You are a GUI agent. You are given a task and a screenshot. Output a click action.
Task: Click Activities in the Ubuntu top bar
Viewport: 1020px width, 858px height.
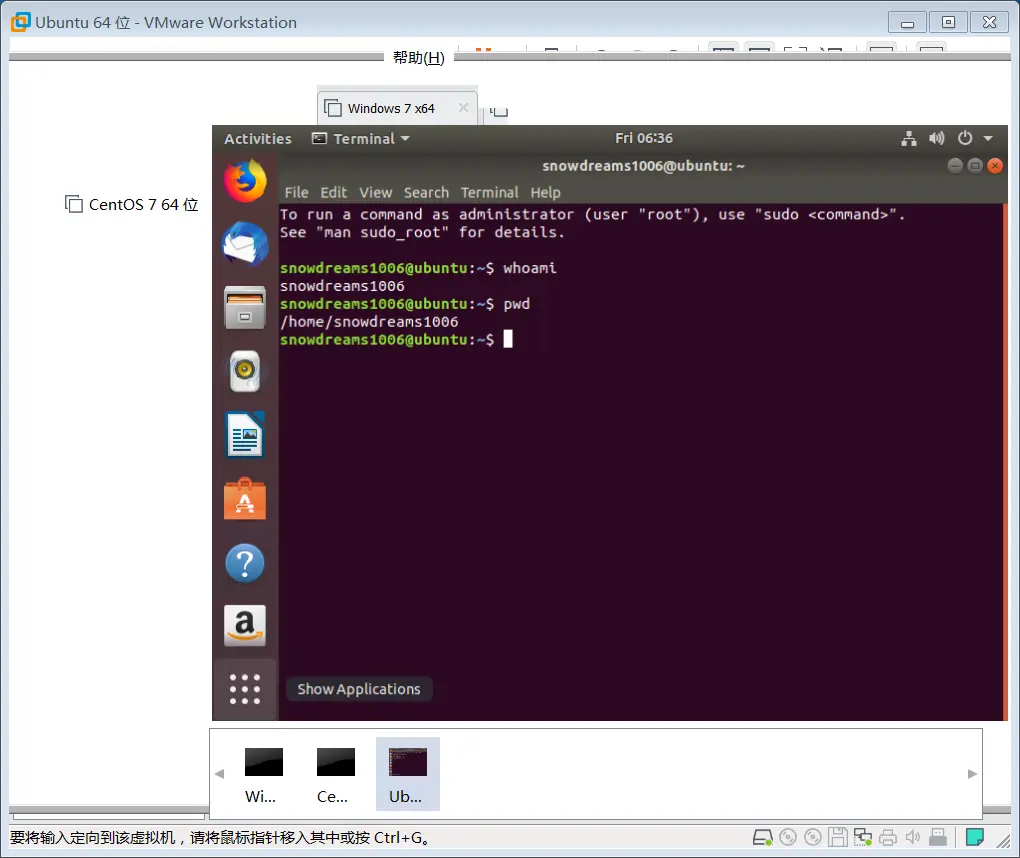click(256, 138)
